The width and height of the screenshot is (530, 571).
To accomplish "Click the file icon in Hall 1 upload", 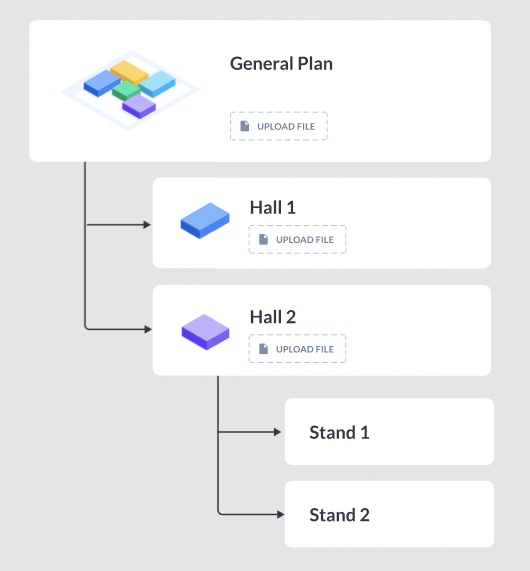I will click(x=263, y=239).
